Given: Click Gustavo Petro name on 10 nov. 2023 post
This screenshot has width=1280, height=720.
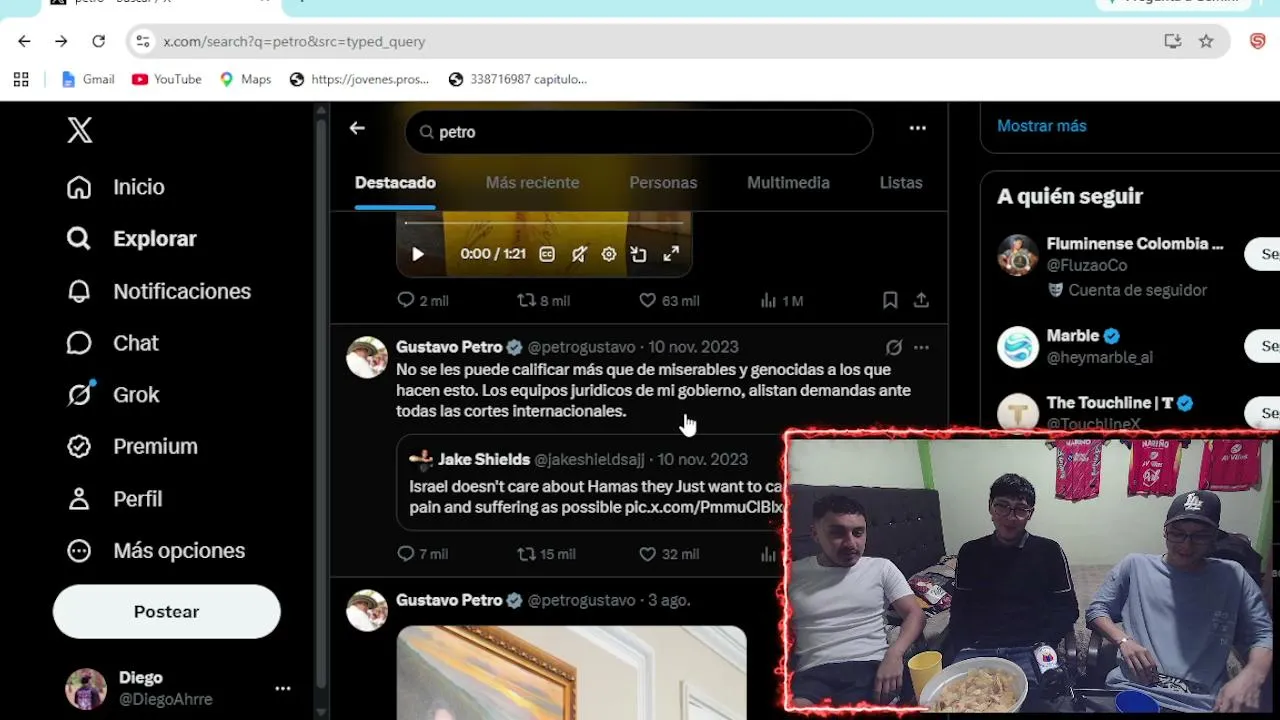Looking at the screenshot, I should [x=449, y=347].
